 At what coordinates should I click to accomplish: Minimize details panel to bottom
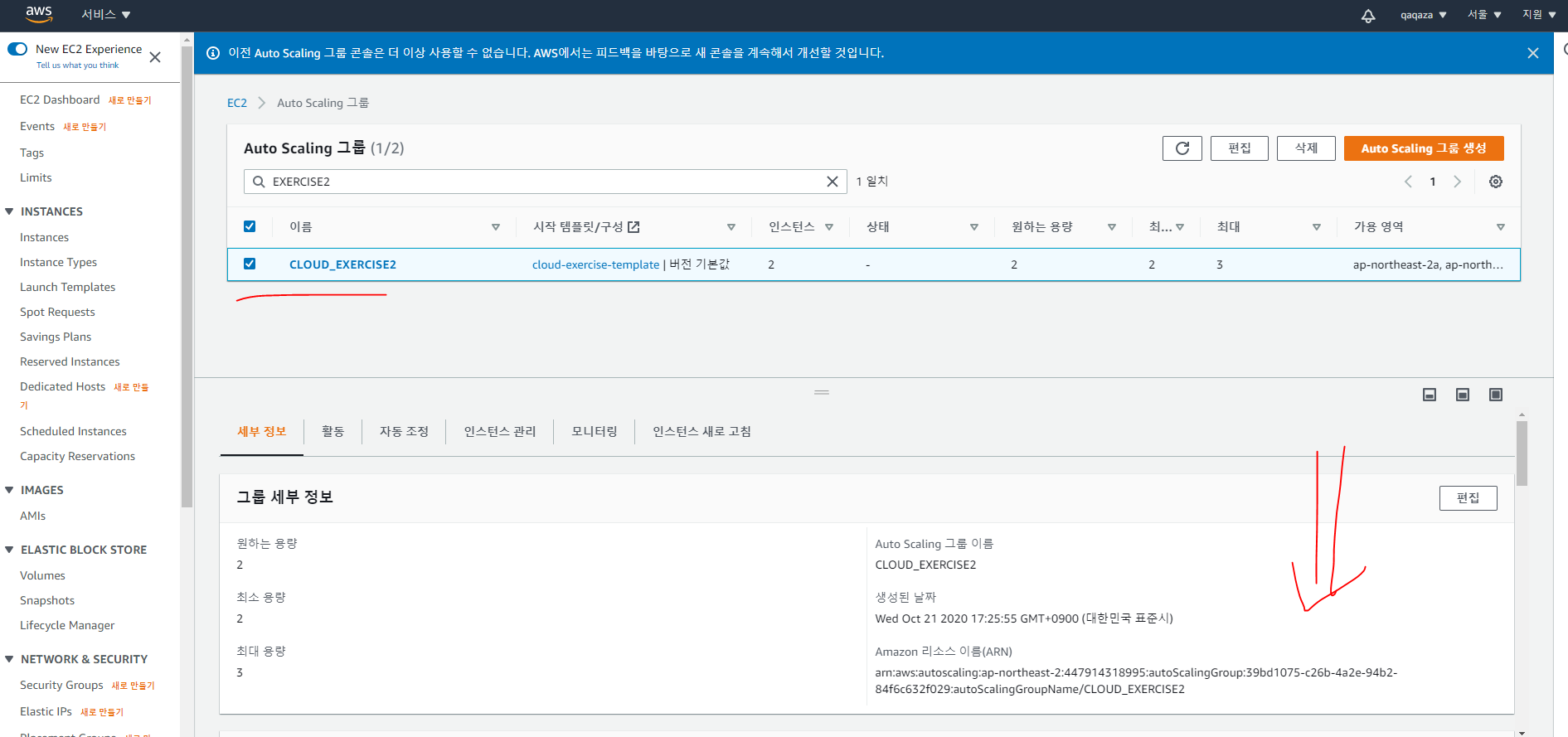tap(1430, 395)
